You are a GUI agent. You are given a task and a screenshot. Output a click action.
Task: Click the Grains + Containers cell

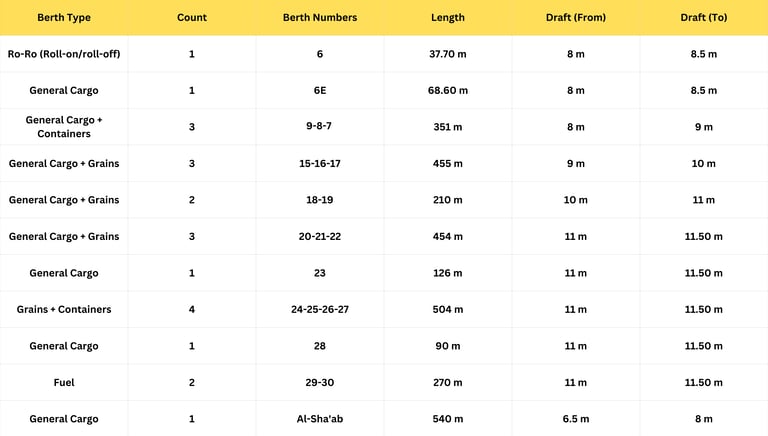click(x=64, y=309)
